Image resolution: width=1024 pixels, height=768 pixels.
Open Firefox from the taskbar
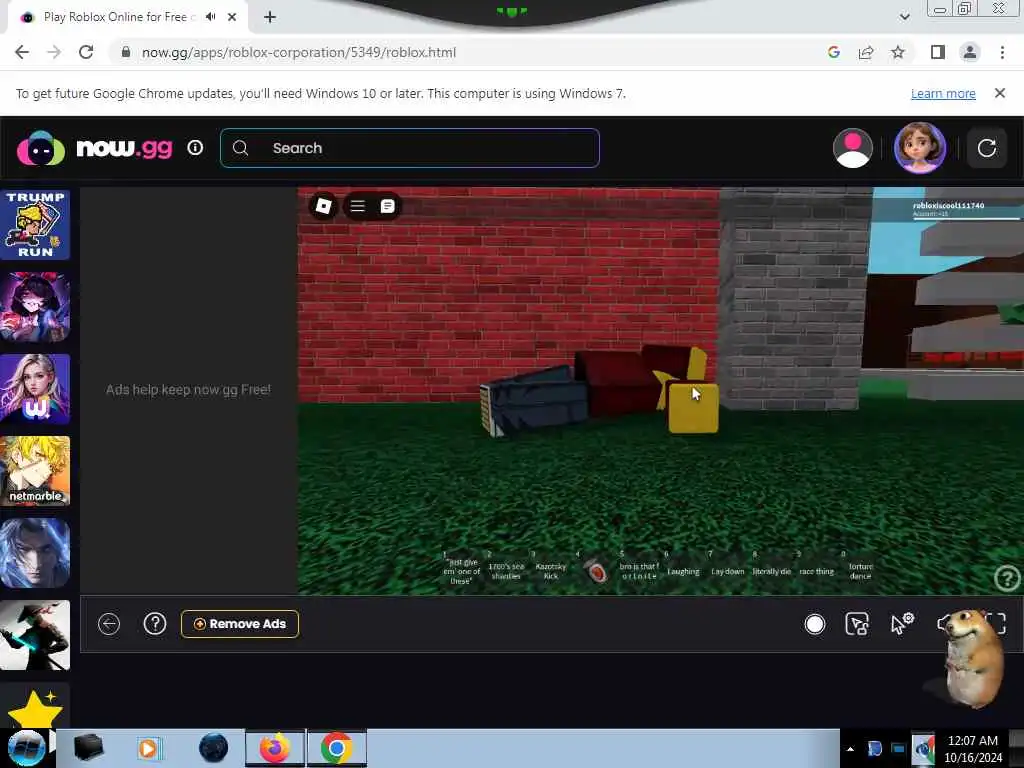tap(275, 748)
